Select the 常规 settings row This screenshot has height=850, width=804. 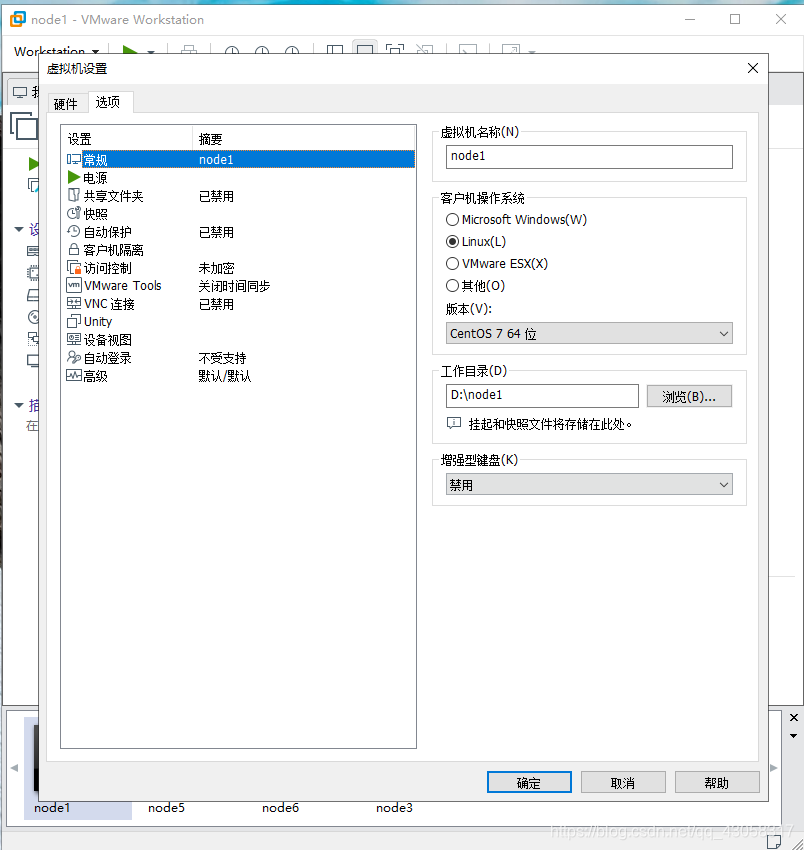click(x=240, y=159)
